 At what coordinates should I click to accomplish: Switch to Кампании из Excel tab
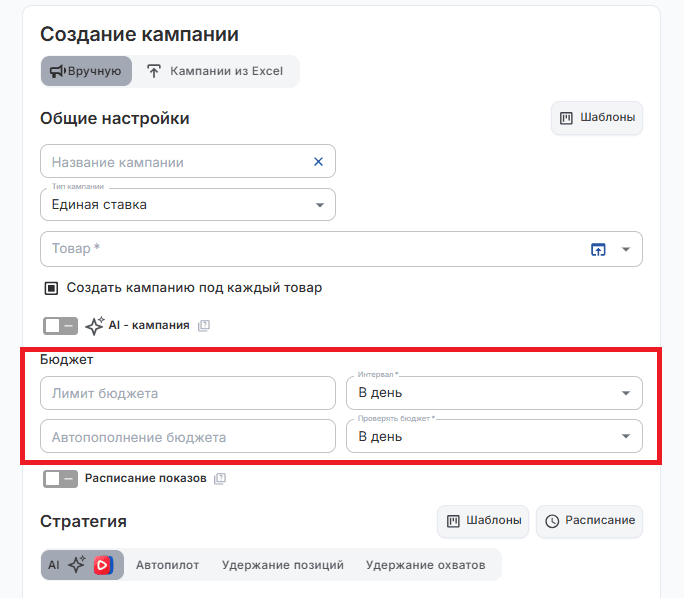click(215, 71)
